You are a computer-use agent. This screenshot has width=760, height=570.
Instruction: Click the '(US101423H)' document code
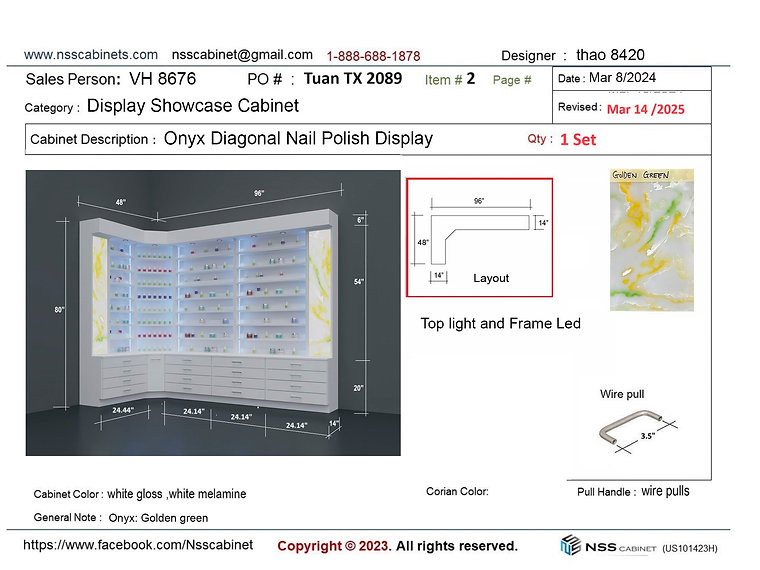[x=690, y=548]
